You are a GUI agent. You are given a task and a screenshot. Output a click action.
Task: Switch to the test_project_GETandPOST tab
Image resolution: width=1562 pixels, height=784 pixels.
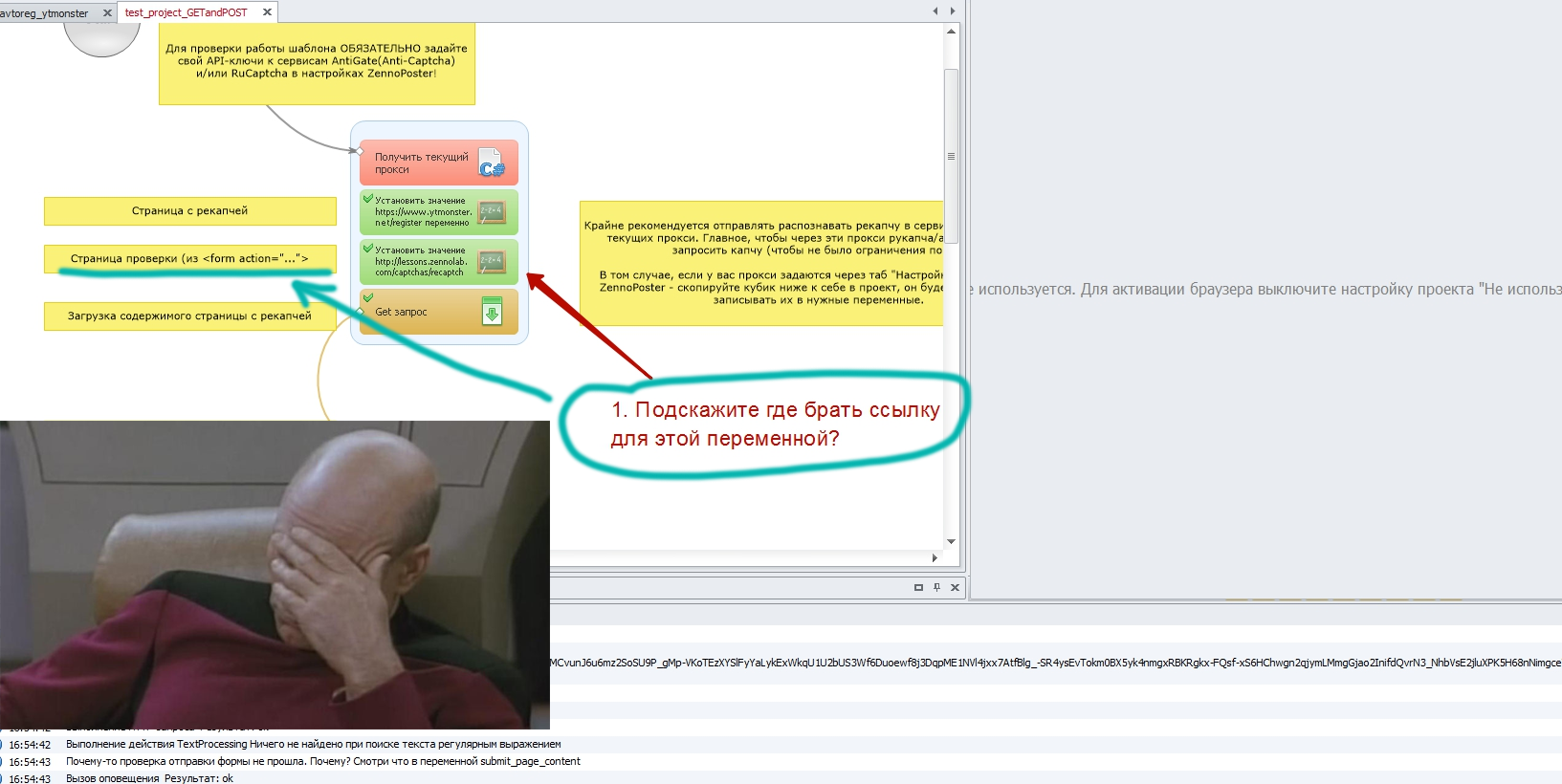click(x=187, y=12)
